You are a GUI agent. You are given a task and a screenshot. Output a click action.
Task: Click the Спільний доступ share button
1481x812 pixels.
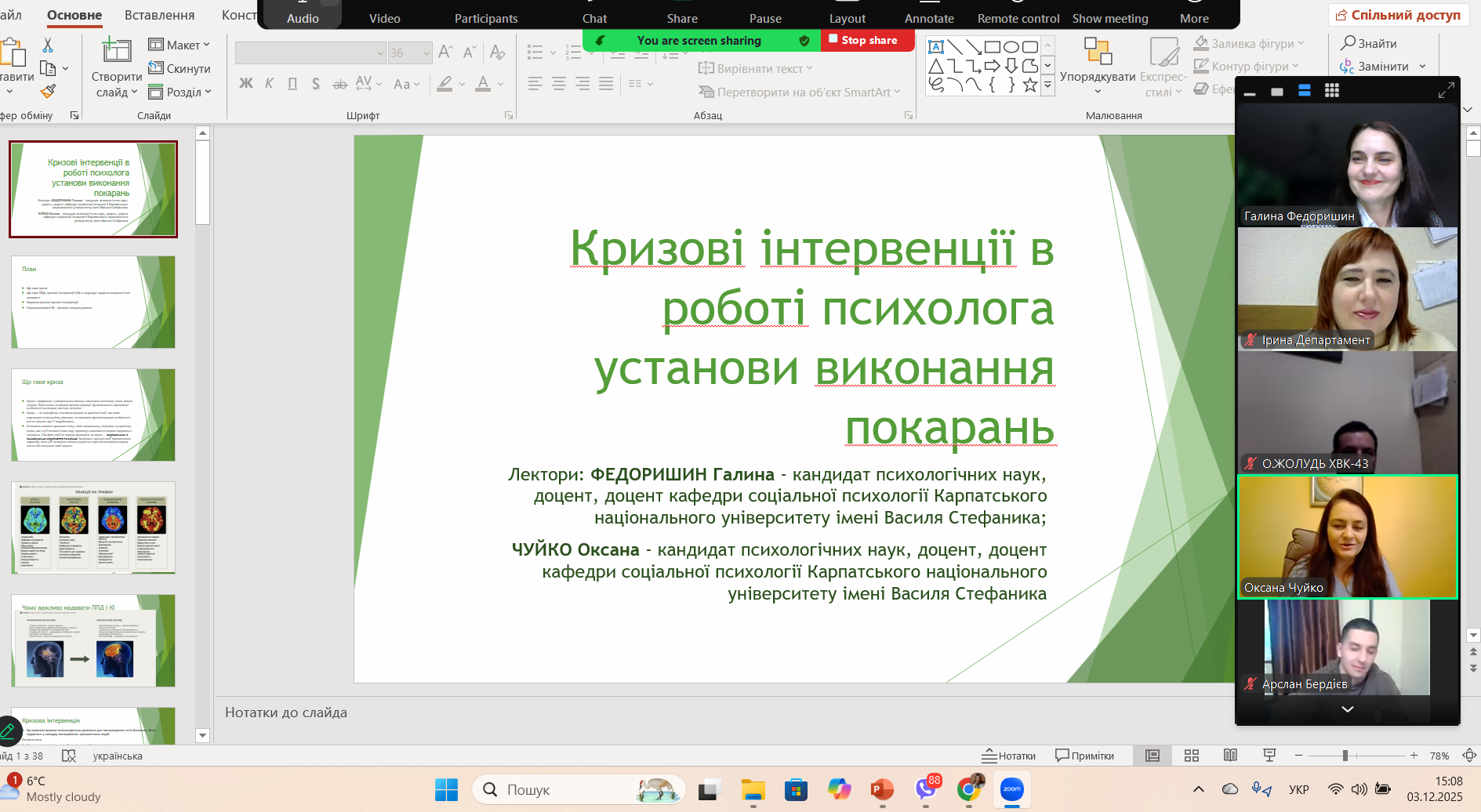1398,15
